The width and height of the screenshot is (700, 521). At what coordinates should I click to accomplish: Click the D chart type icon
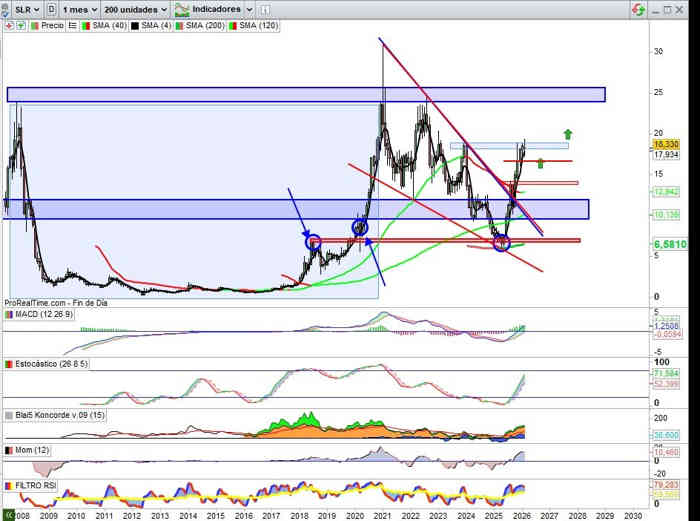[52, 9]
